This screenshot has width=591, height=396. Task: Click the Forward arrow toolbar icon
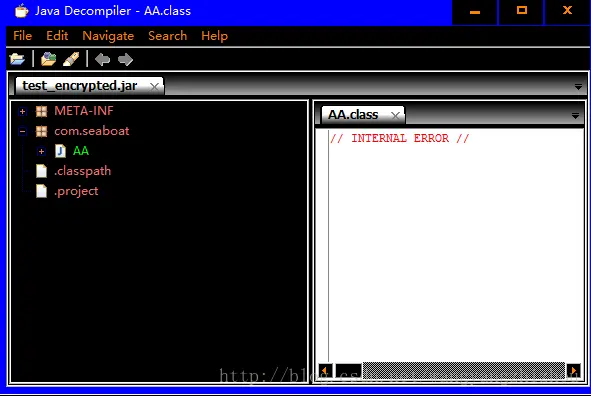tap(126, 60)
